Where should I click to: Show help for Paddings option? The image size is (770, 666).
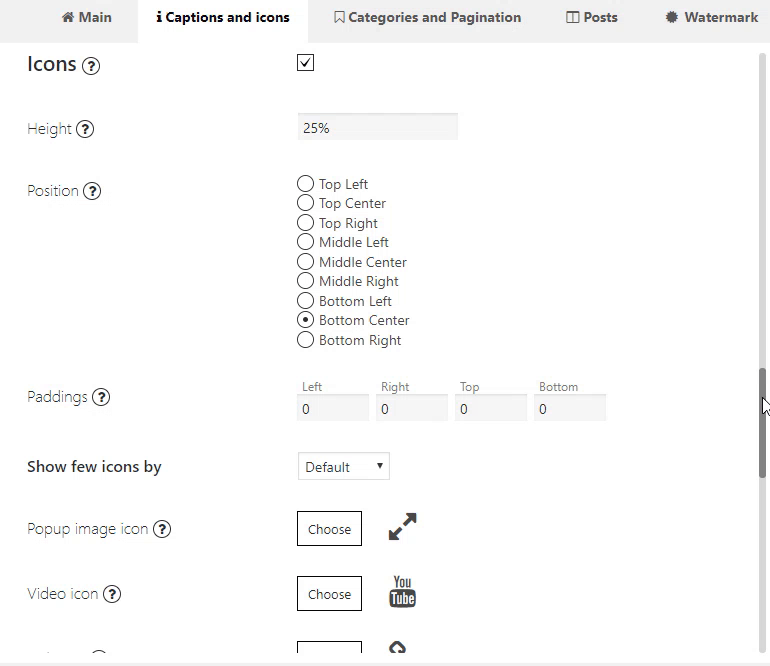[101, 397]
